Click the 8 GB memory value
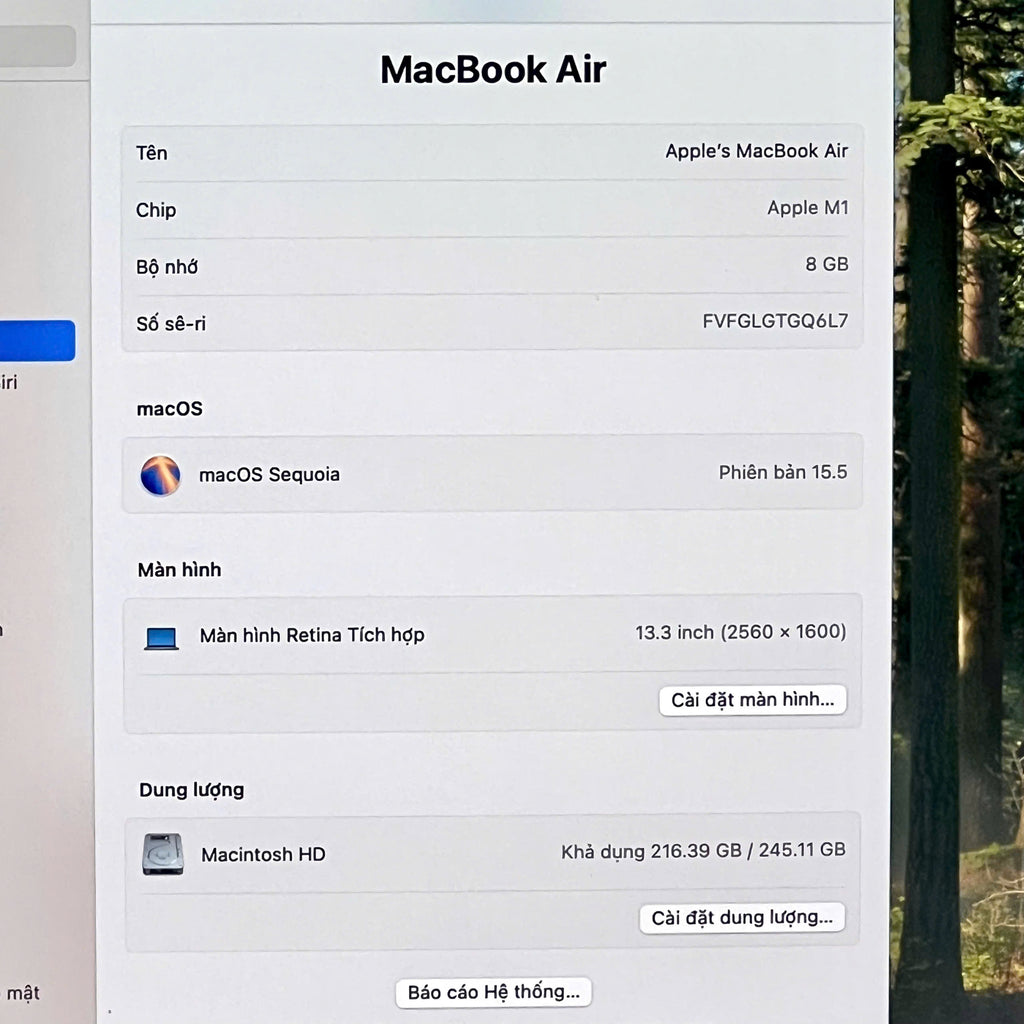1024x1024 pixels. pyautogui.click(x=826, y=264)
